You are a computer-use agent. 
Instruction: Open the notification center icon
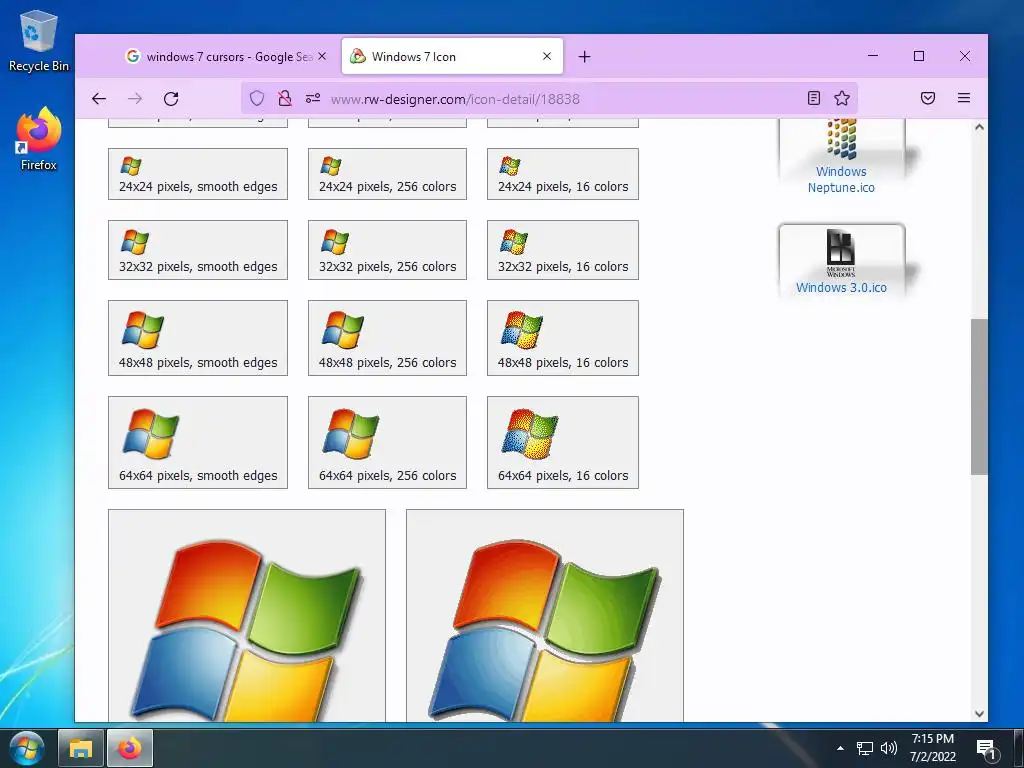(985, 749)
